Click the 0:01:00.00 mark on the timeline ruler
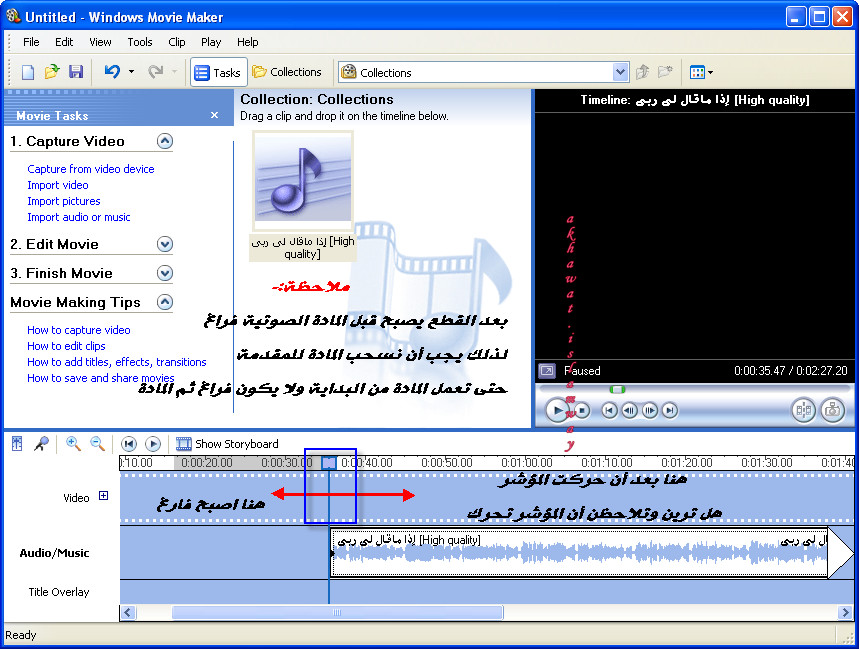 tap(527, 463)
